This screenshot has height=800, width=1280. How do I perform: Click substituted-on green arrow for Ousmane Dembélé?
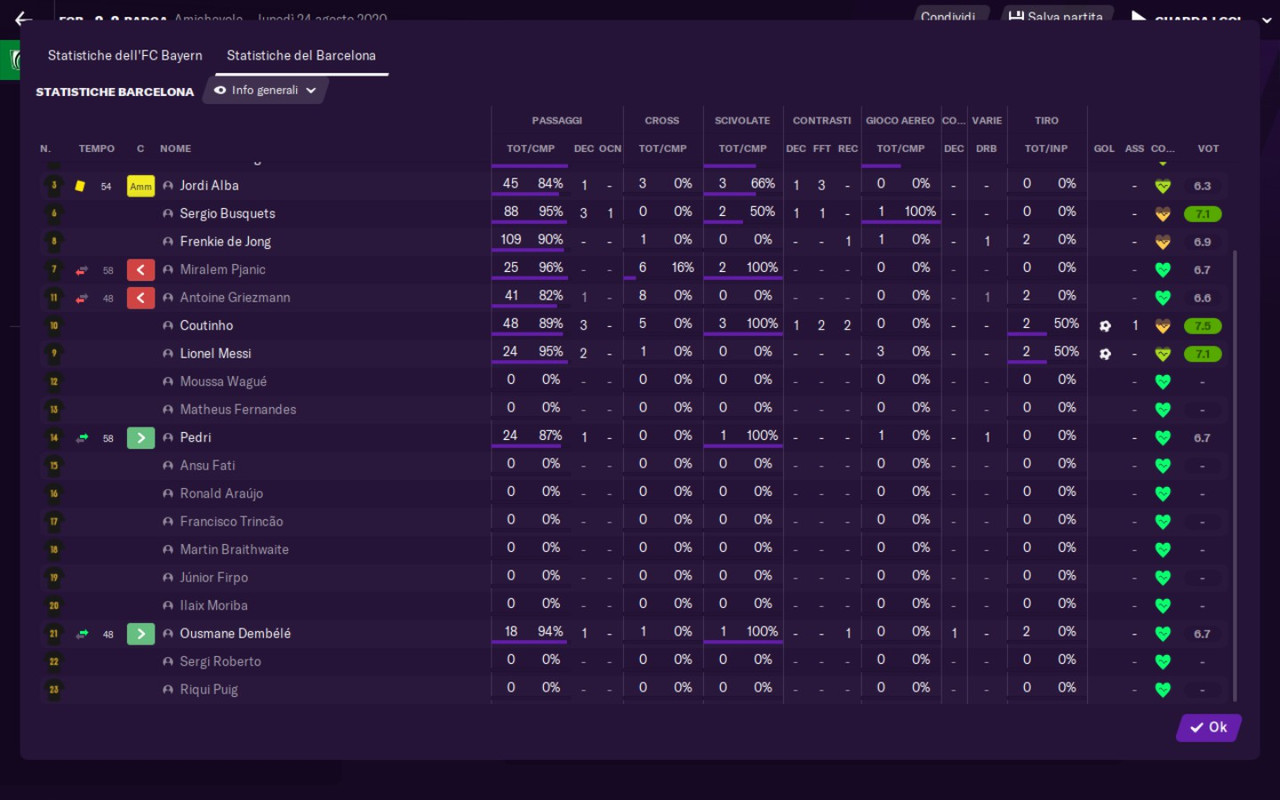140,634
